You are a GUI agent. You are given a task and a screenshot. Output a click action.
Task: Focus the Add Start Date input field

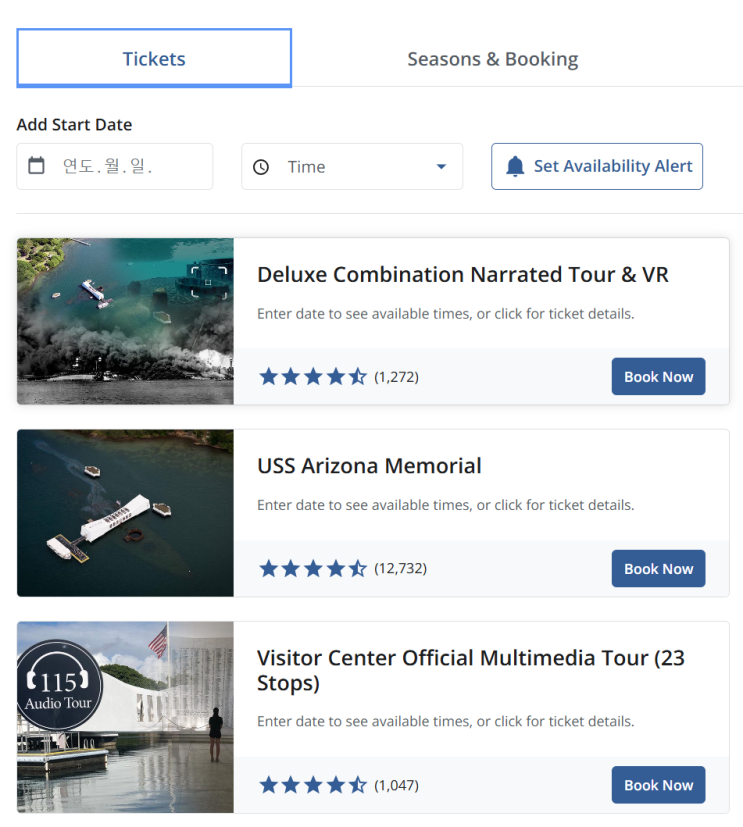pos(125,166)
